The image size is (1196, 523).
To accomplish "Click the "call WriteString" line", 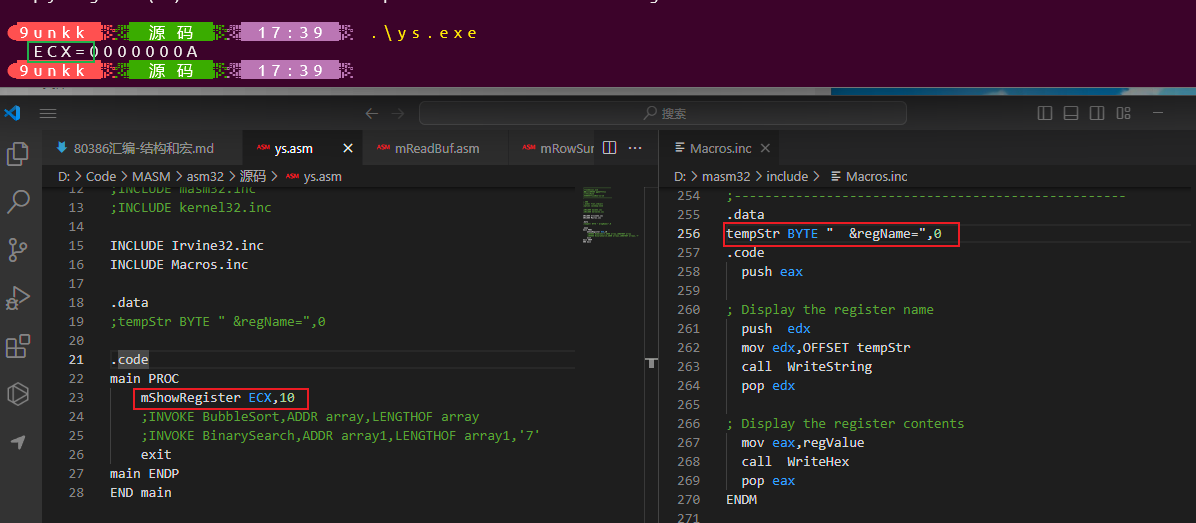I will (806, 367).
